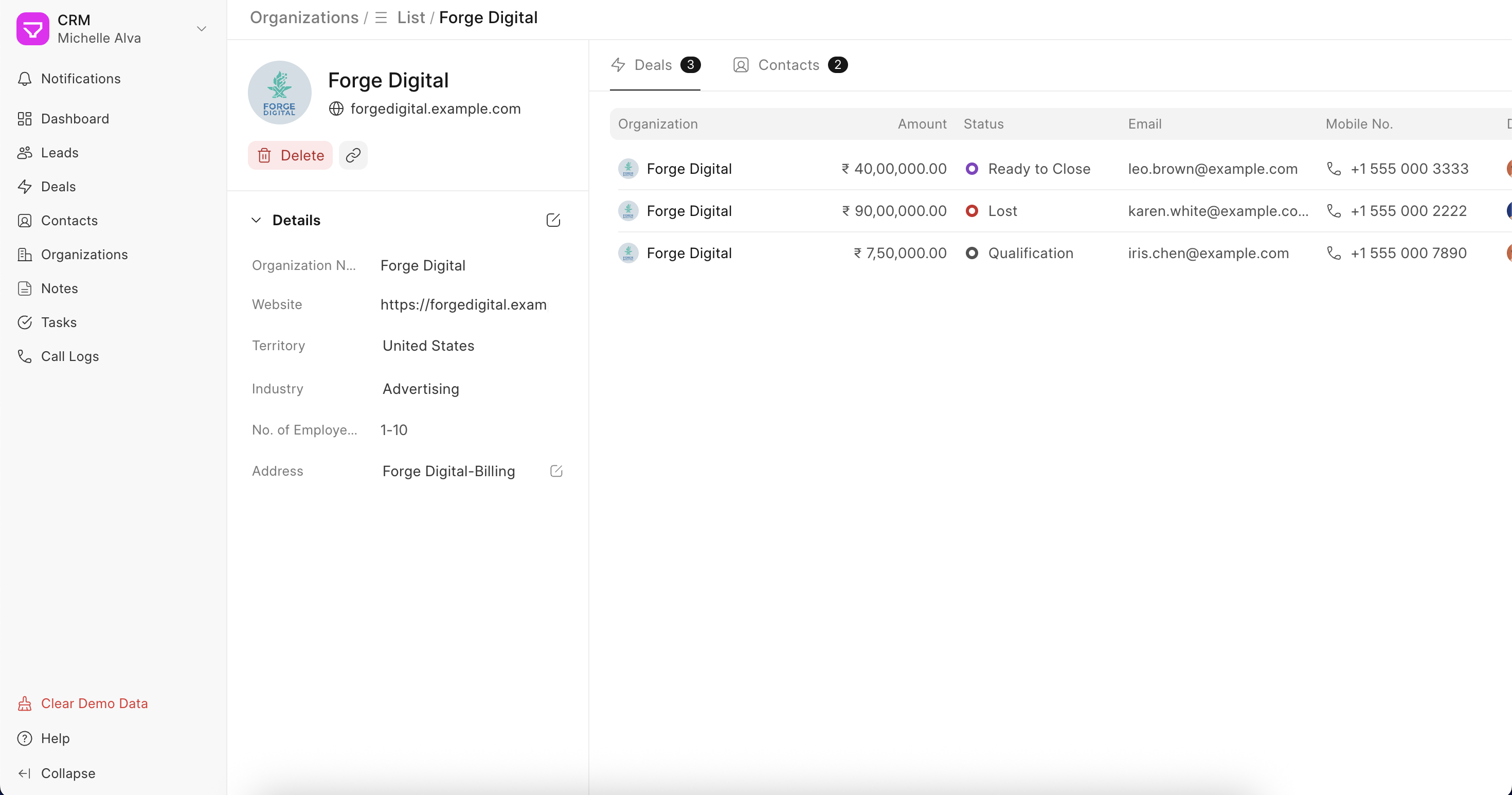1512x795 pixels.
Task: Switch to the Contacts tab
Action: click(789, 65)
